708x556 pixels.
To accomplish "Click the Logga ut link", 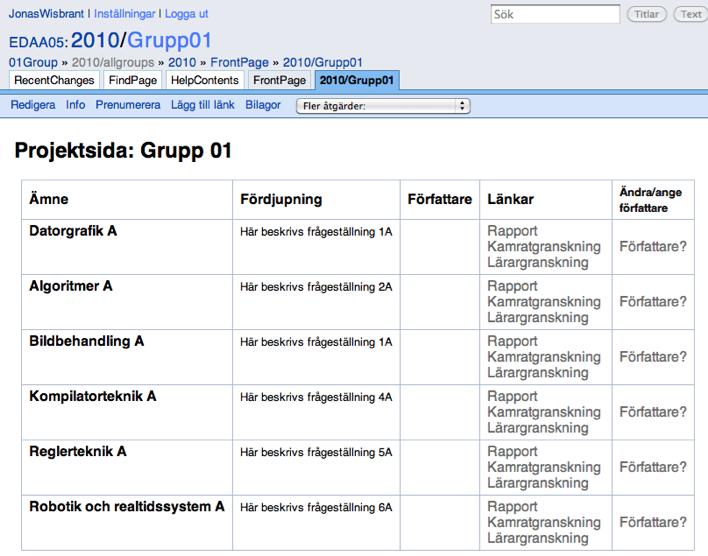I will point(186,14).
